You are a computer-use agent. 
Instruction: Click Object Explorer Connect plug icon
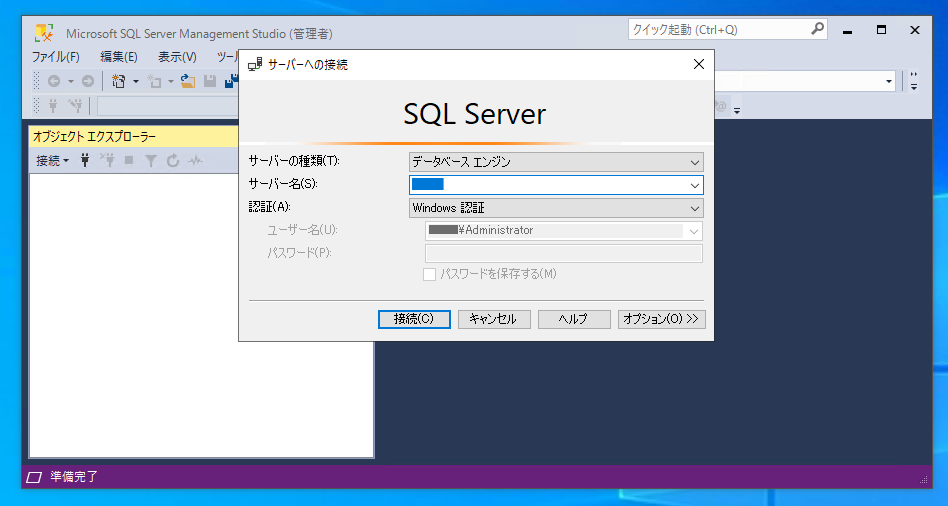[x=85, y=160]
